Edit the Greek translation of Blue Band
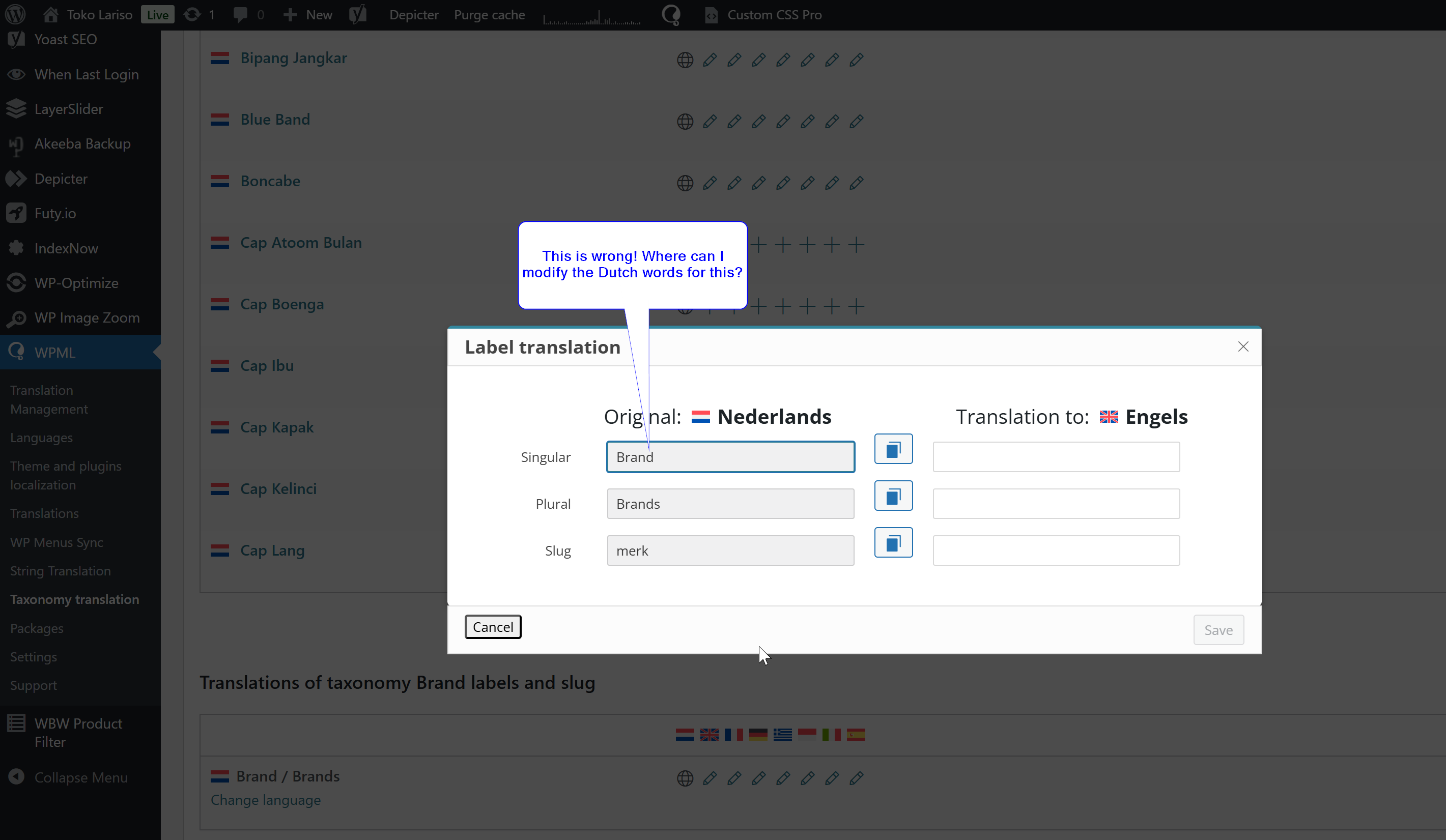1446x840 pixels. tap(783, 121)
